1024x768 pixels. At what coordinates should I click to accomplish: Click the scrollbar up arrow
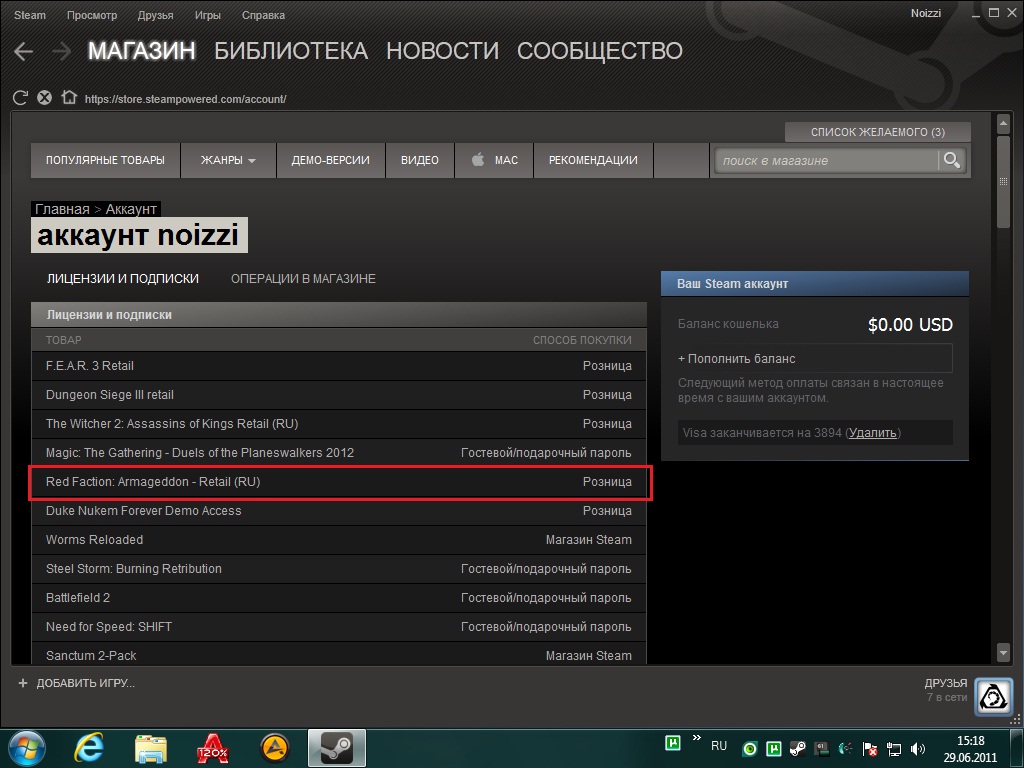click(1004, 122)
